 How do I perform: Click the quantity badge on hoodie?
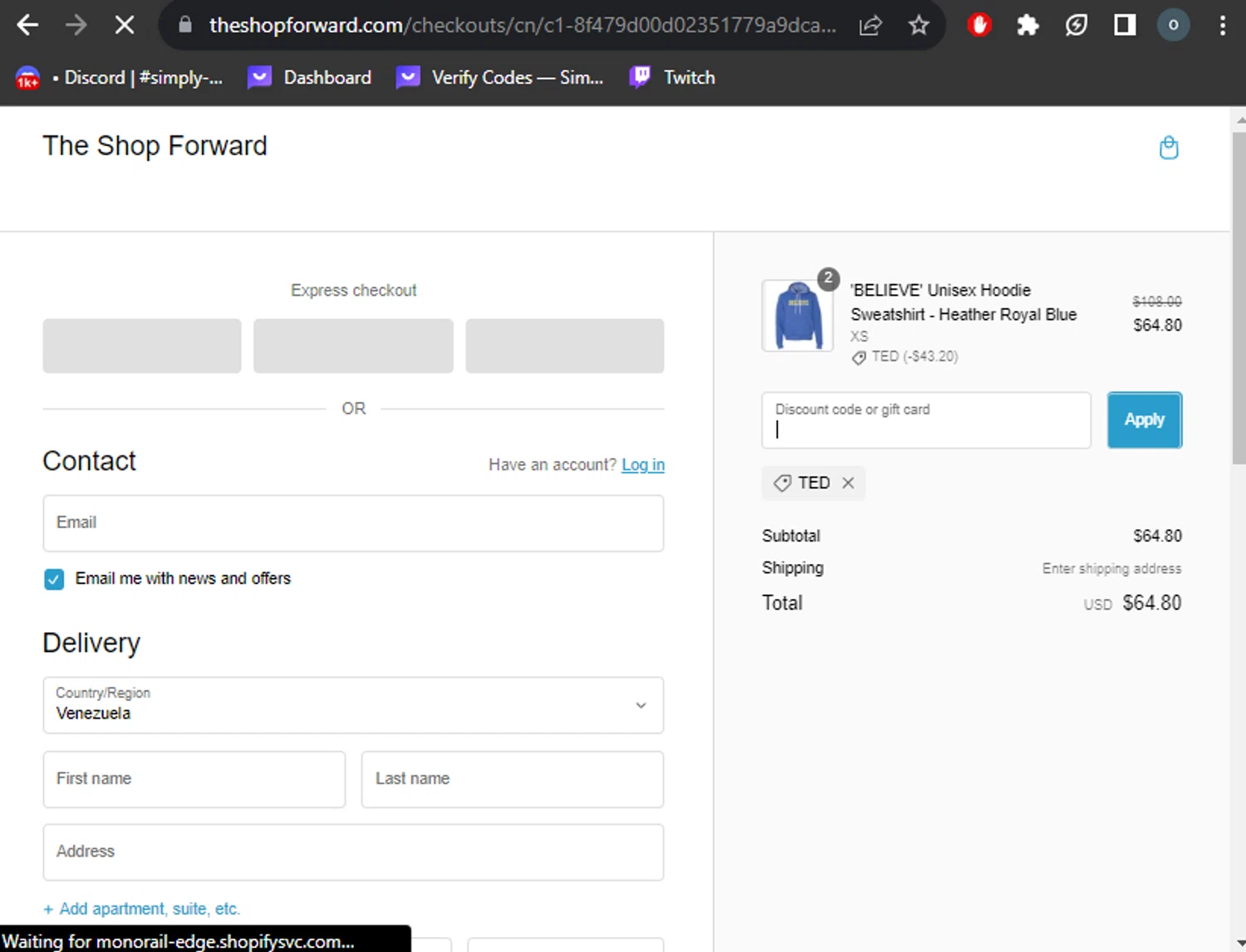pyautogui.click(x=828, y=279)
